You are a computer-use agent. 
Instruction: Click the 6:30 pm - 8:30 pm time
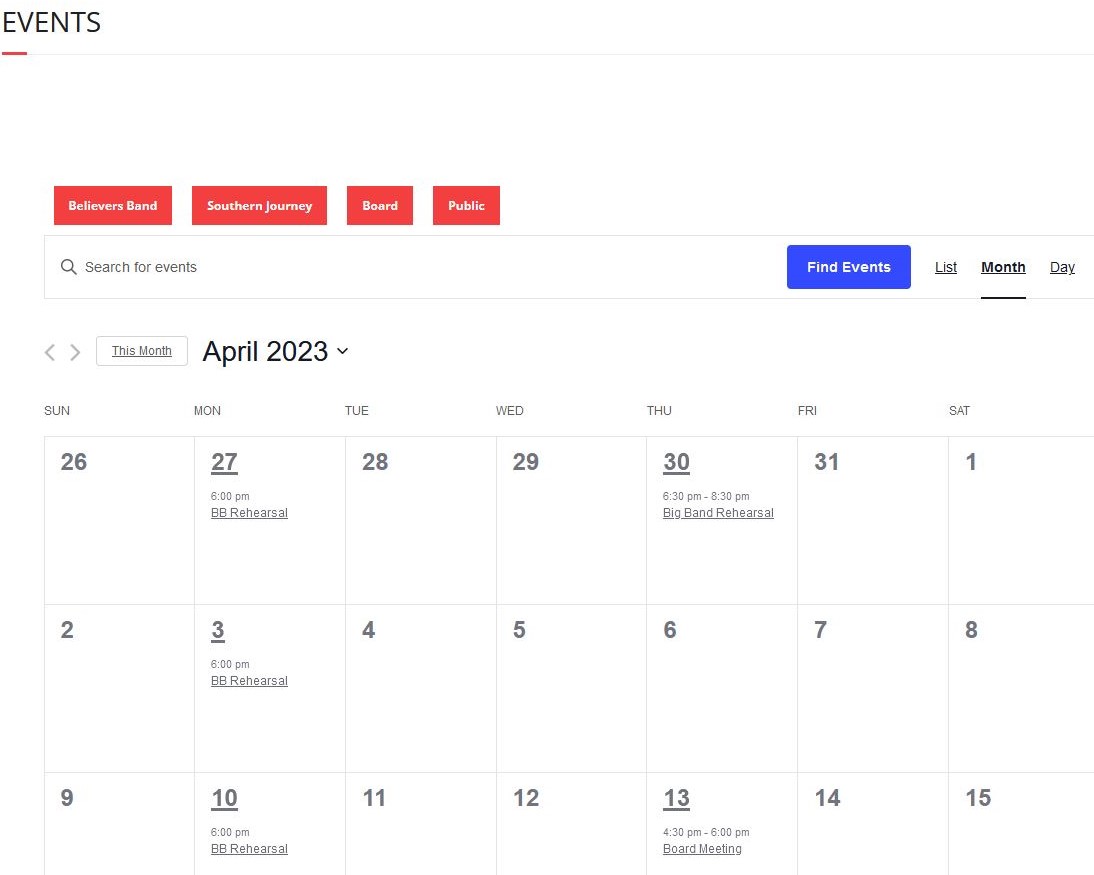pyautogui.click(x=706, y=496)
